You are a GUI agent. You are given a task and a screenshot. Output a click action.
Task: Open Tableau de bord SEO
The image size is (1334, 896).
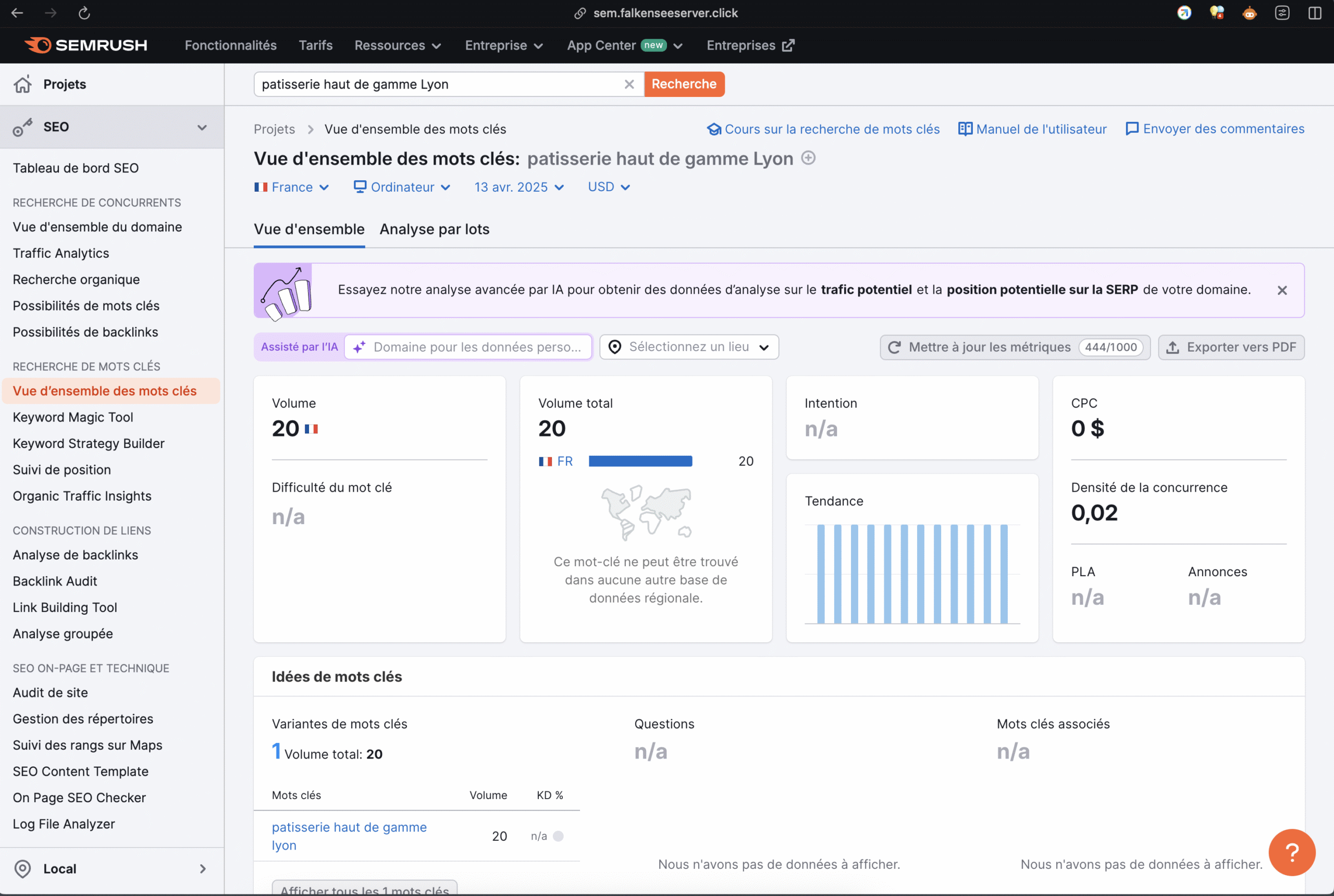click(76, 168)
